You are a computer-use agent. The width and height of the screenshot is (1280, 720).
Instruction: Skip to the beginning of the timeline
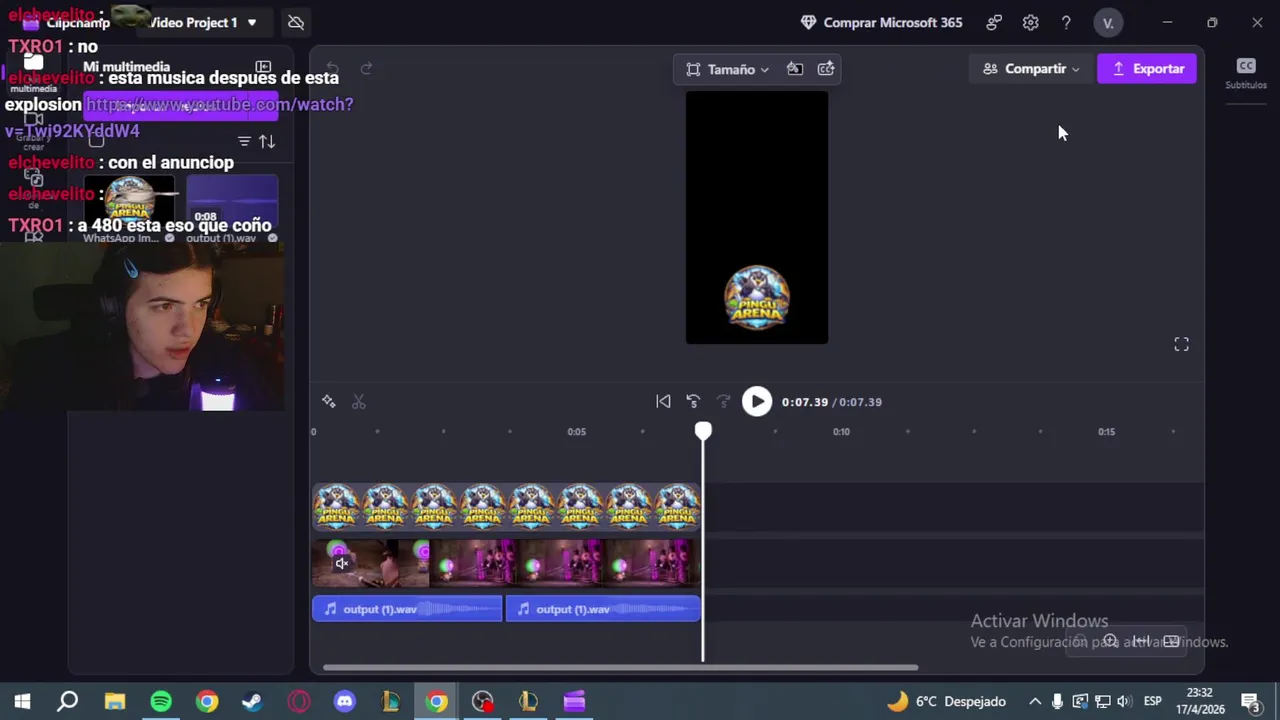[x=663, y=402]
